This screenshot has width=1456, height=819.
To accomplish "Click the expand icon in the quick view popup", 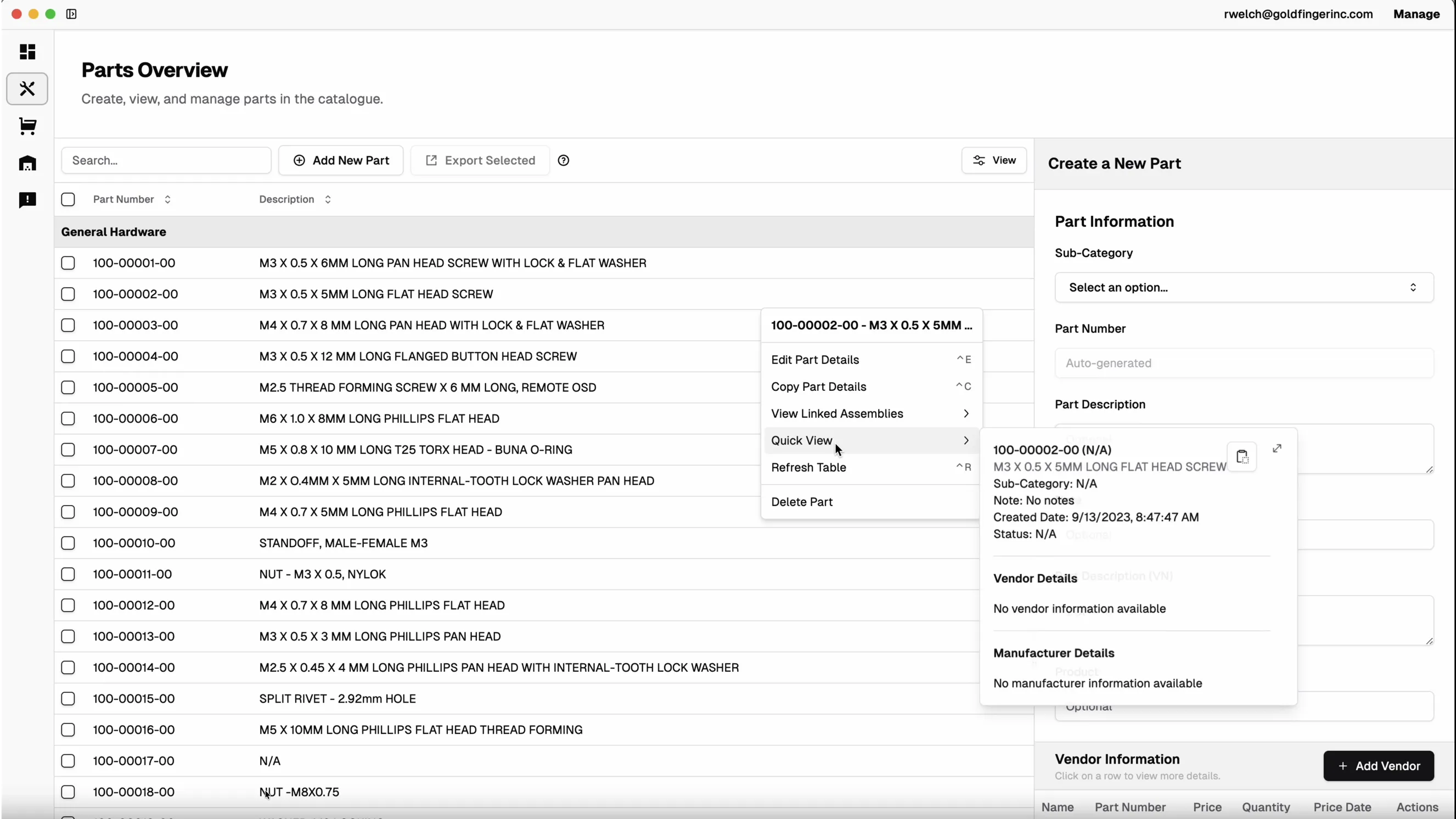I will pos(1277,448).
